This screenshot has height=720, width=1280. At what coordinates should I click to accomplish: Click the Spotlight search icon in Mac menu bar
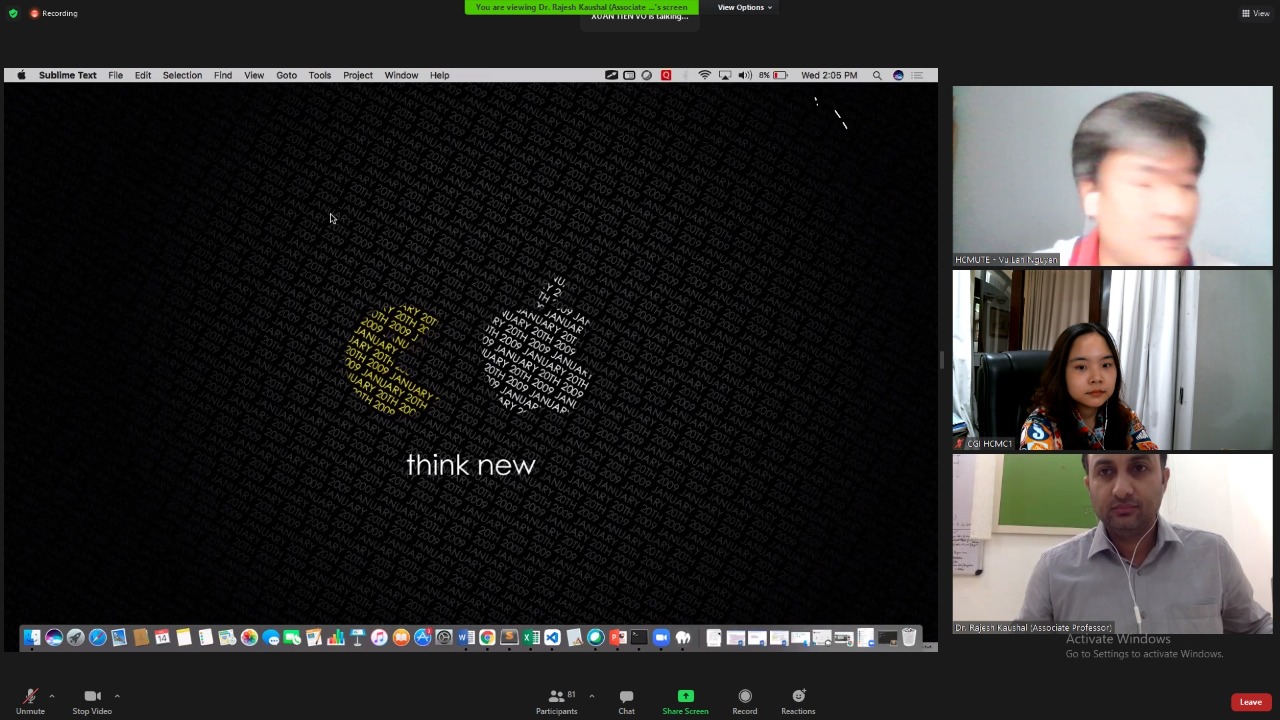[x=877, y=75]
